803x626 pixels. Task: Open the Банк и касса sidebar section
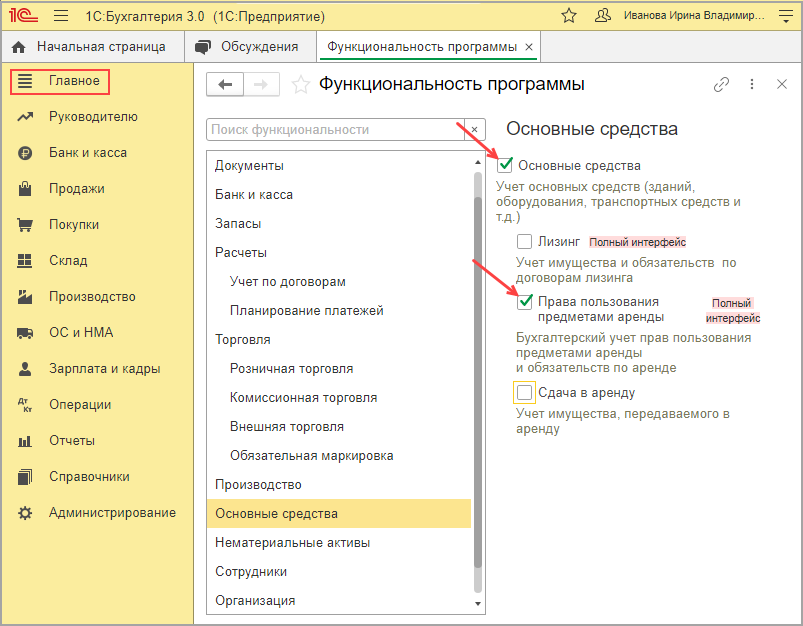pos(88,153)
